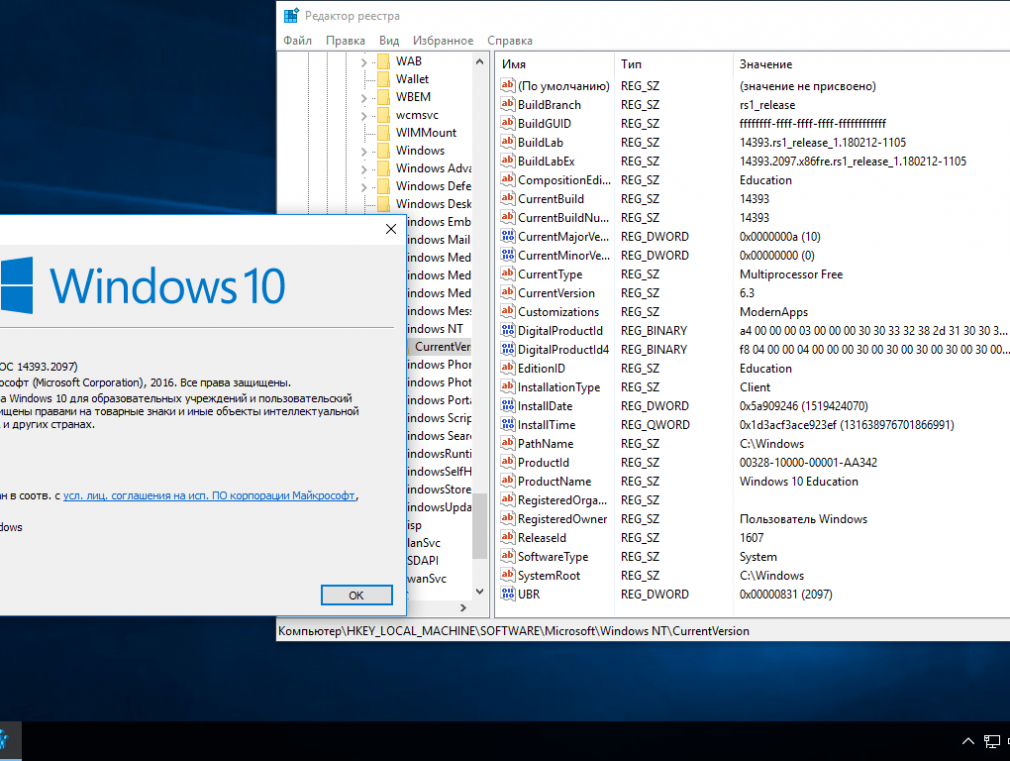Screen dimensions: 1010x761
Task: Click the value 'Windows 10 Education'
Action: (x=798, y=481)
